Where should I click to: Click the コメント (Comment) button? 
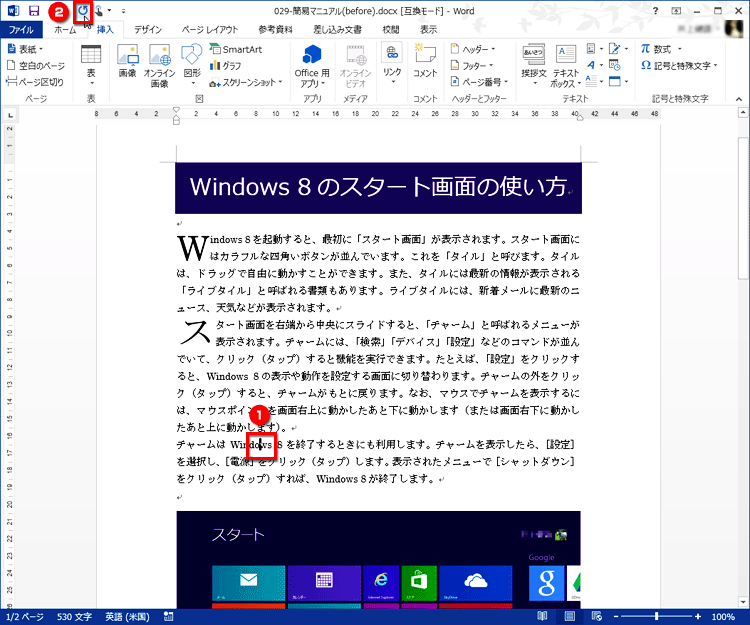point(425,61)
